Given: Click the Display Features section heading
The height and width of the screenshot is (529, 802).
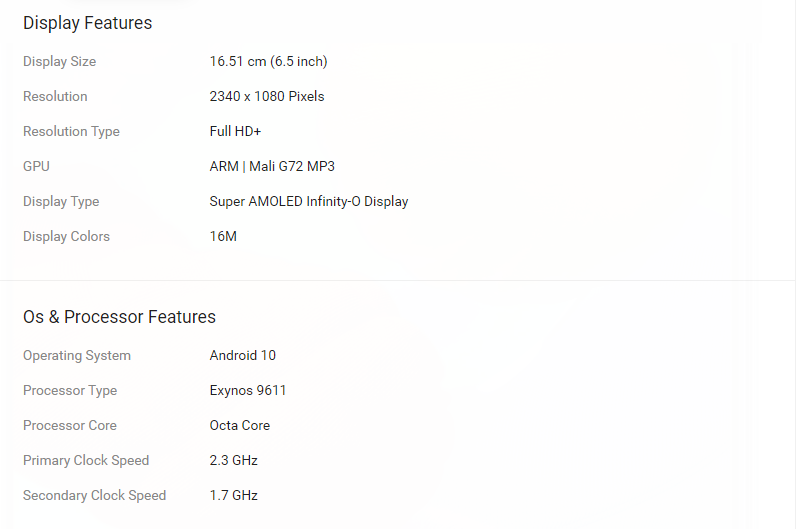Looking at the screenshot, I should coord(88,23).
